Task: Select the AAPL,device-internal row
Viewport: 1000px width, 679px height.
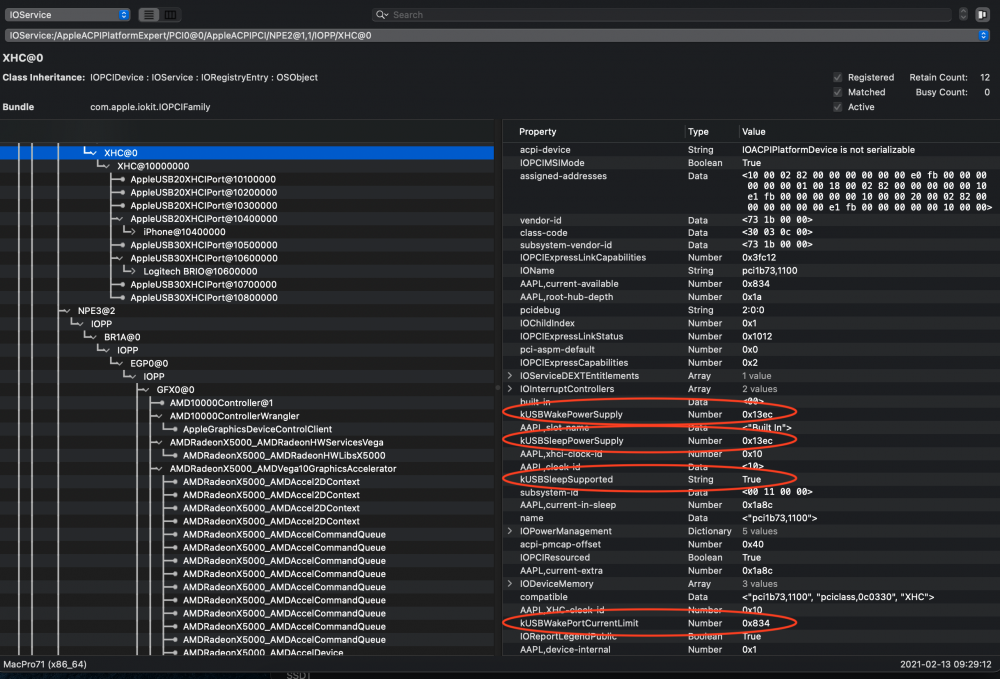Action: point(751,650)
